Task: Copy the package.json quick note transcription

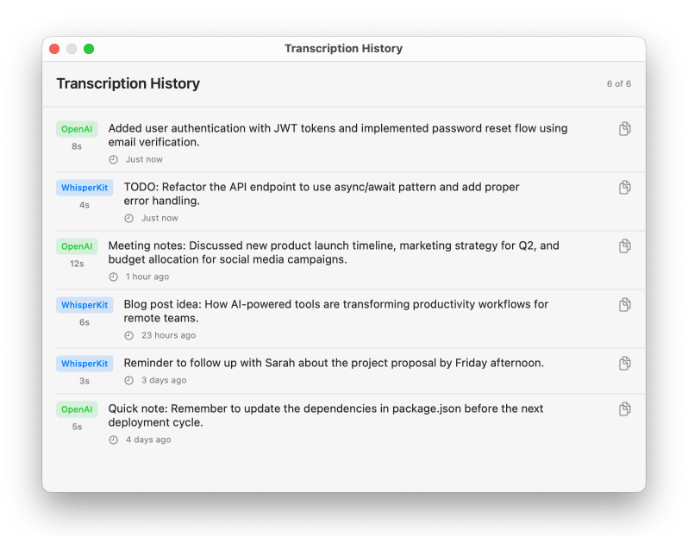Action: [x=624, y=409]
